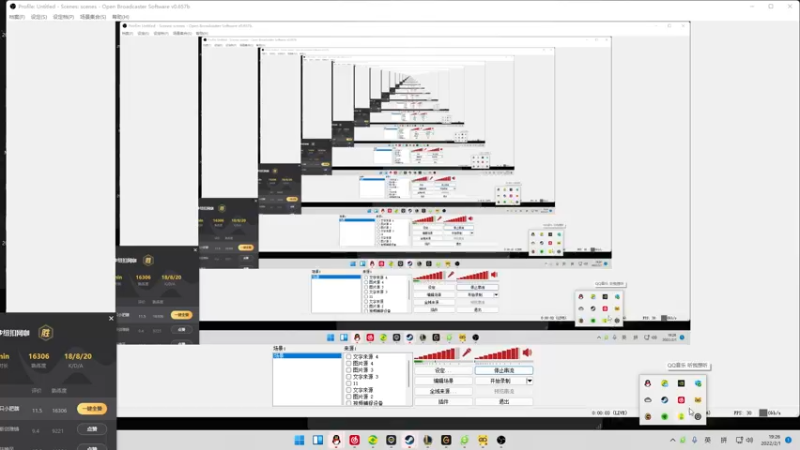Screen dimensions: 800x450
Task: Toggle the 图片源 3 source checkbox
Action: point(349,370)
